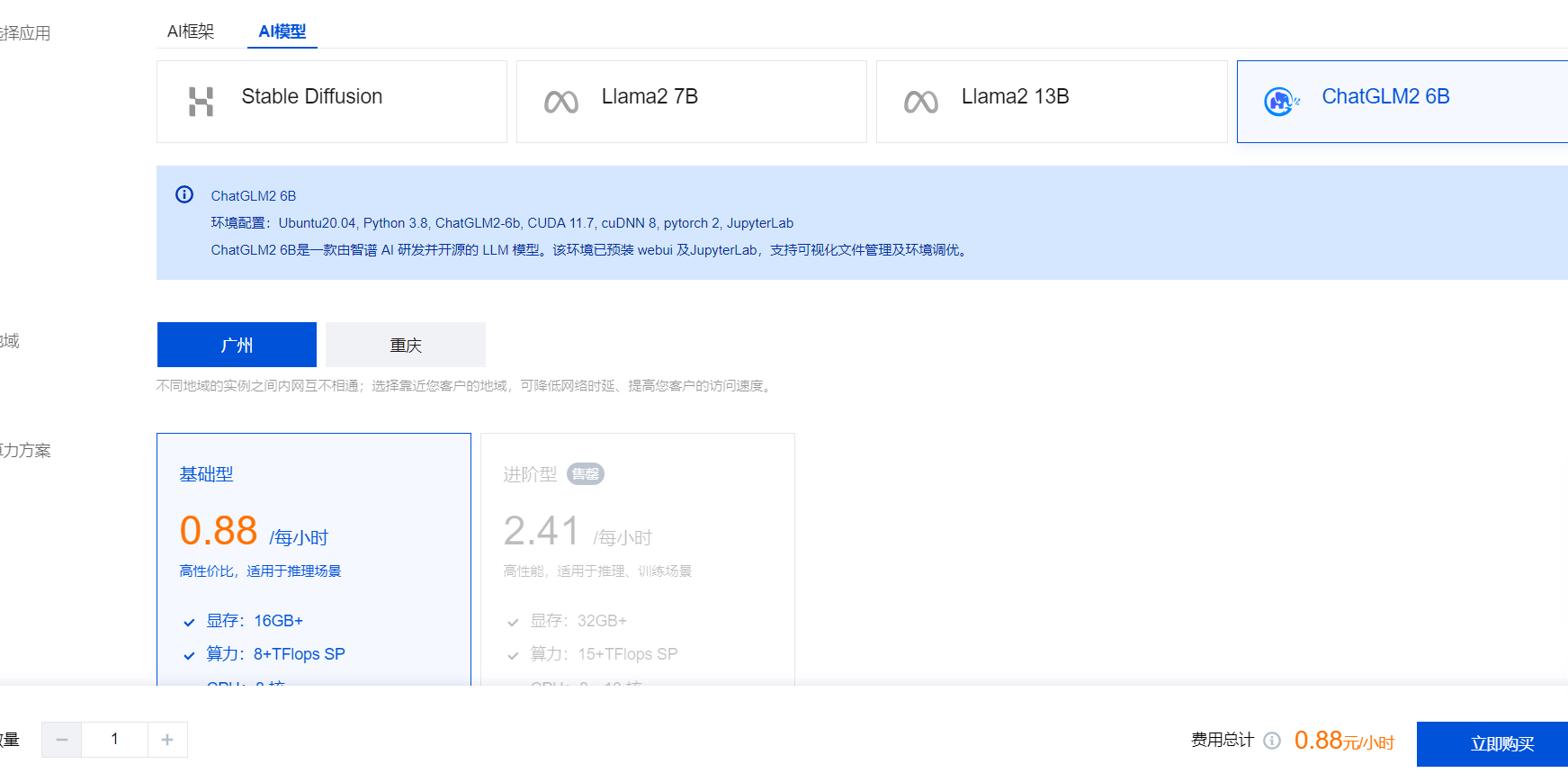The image size is (1568, 773).
Task: Click the Meta logo beside Llama2 7B
Action: coord(561,102)
